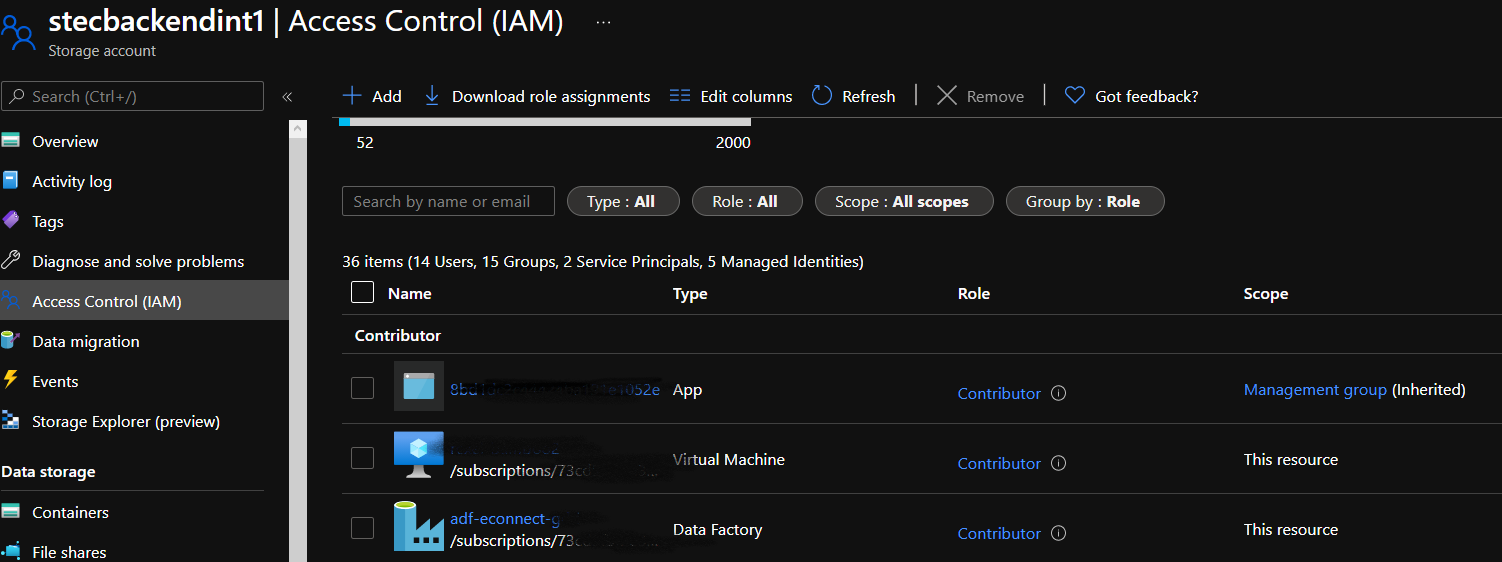Click the role assignments usage progress bar

pyautogui.click(x=545, y=121)
